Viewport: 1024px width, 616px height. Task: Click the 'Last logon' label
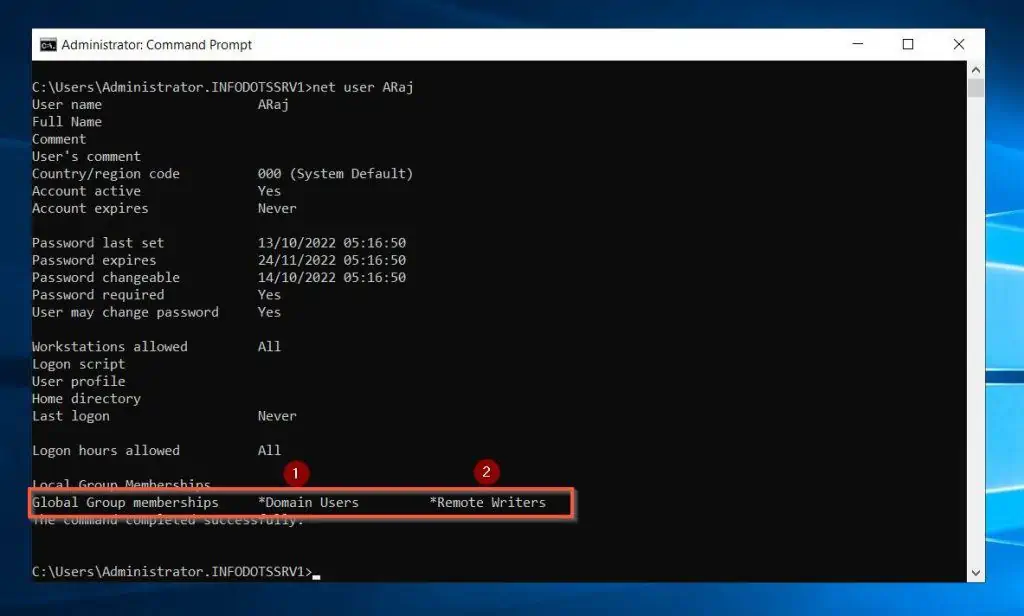pos(71,416)
